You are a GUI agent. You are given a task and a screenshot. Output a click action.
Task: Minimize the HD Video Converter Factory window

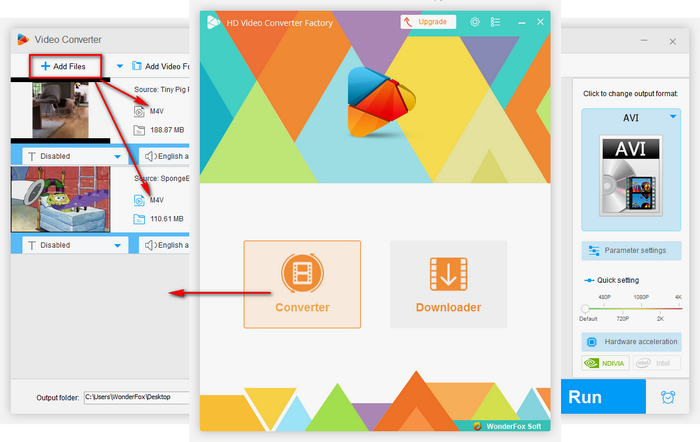pyautogui.click(x=521, y=22)
